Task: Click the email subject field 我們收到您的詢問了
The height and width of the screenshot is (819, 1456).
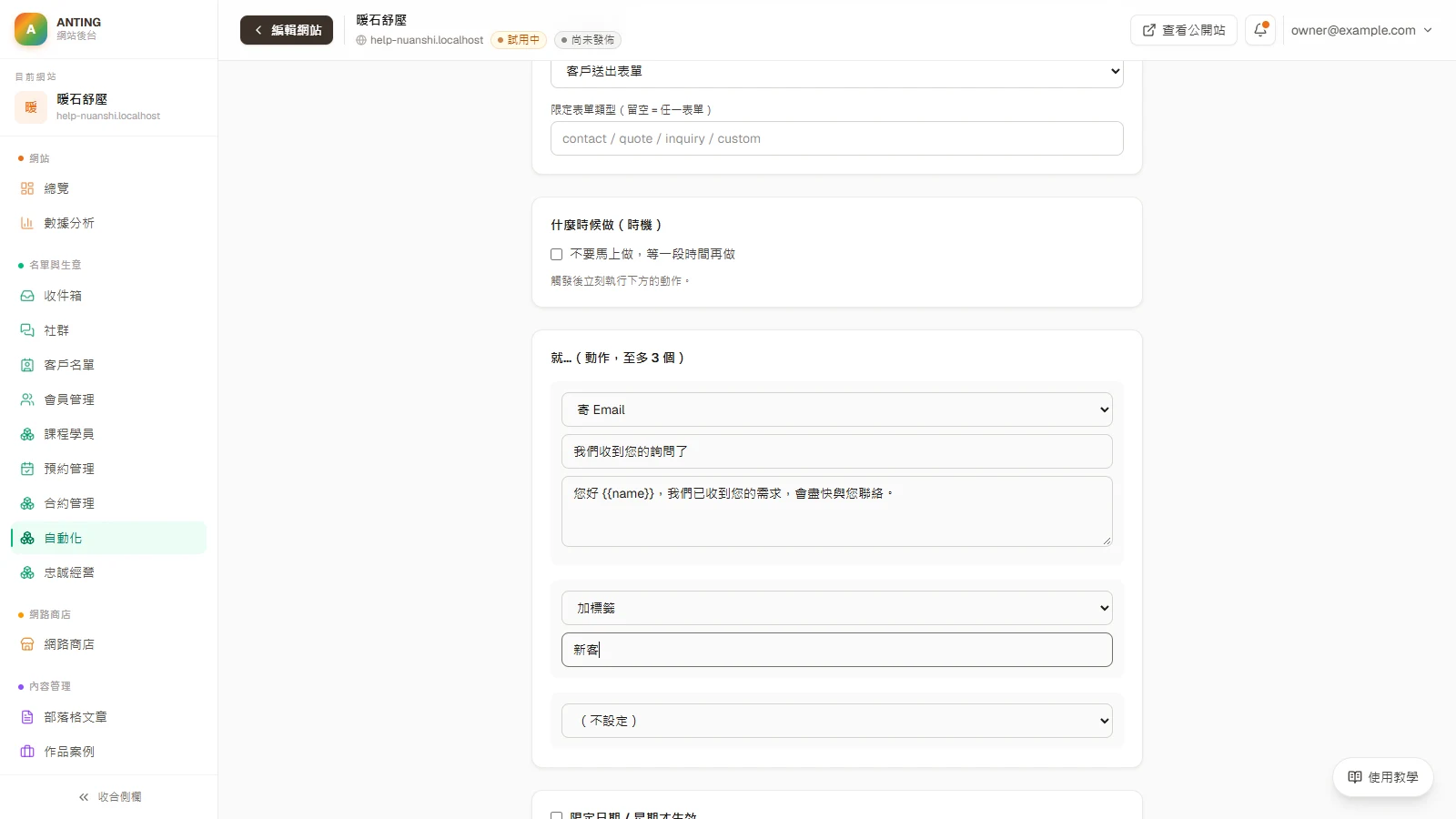Action: pos(837,451)
